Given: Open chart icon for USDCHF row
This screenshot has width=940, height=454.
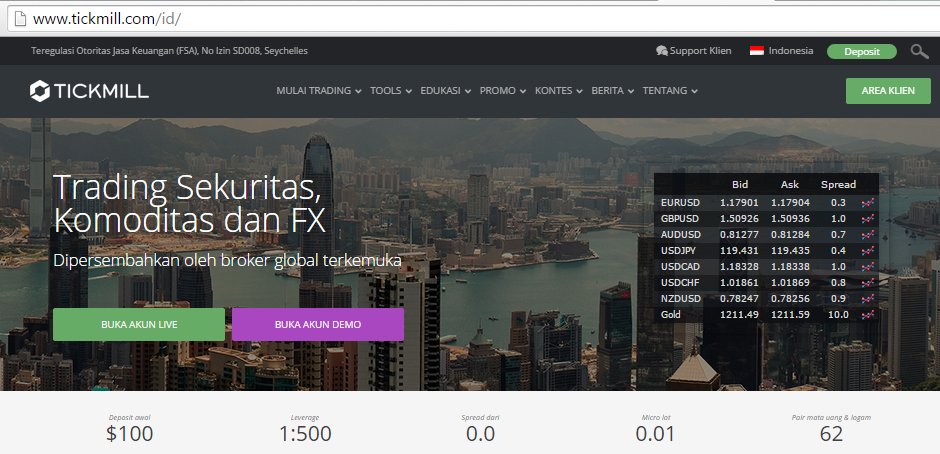Looking at the screenshot, I should pos(867,282).
